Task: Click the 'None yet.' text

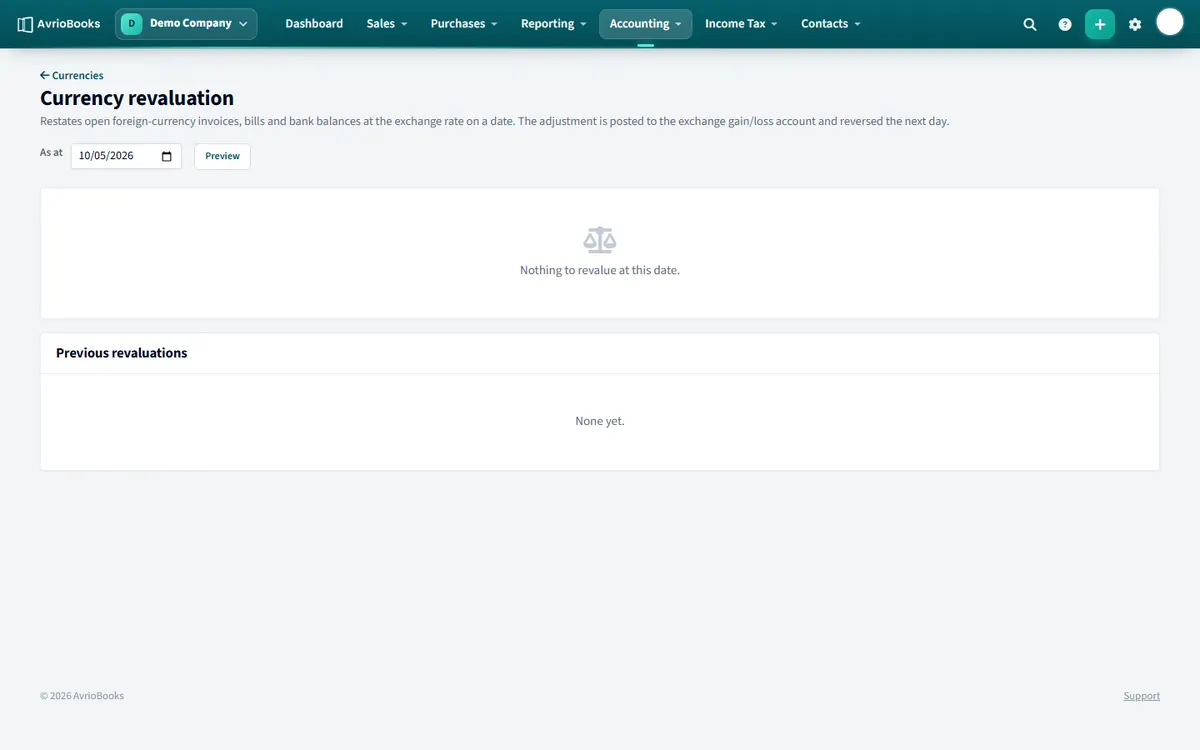Action: click(x=600, y=421)
